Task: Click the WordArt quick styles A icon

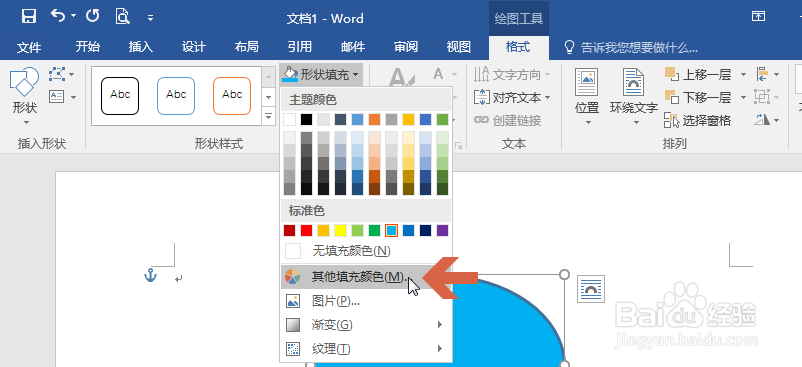Action: pos(402,77)
